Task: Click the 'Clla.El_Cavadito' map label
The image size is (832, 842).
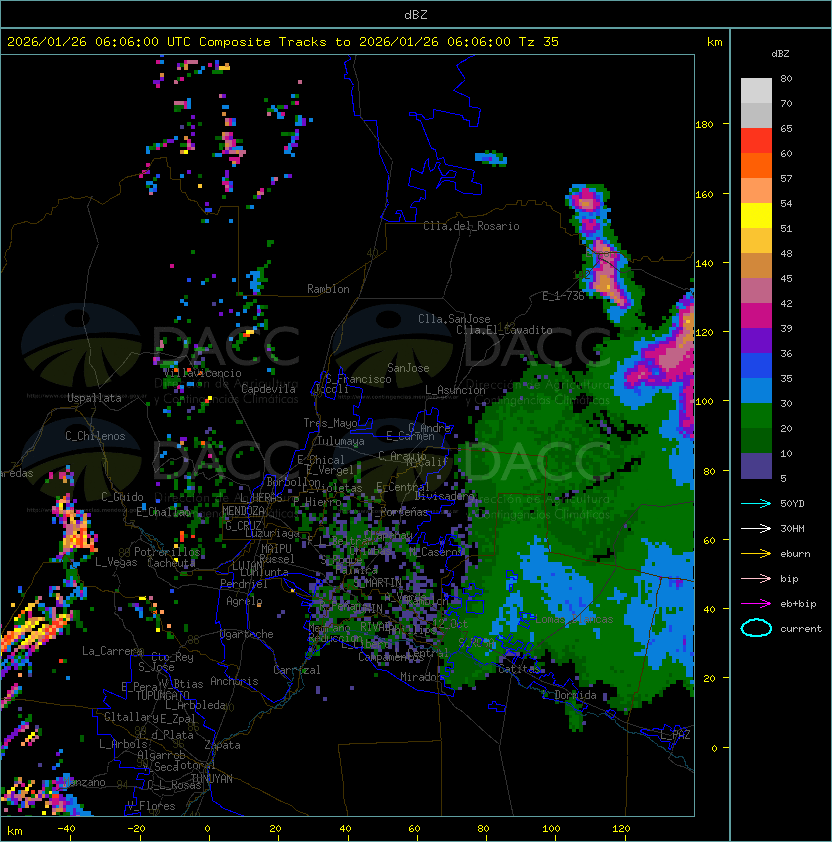Action: pyautogui.click(x=504, y=330)
